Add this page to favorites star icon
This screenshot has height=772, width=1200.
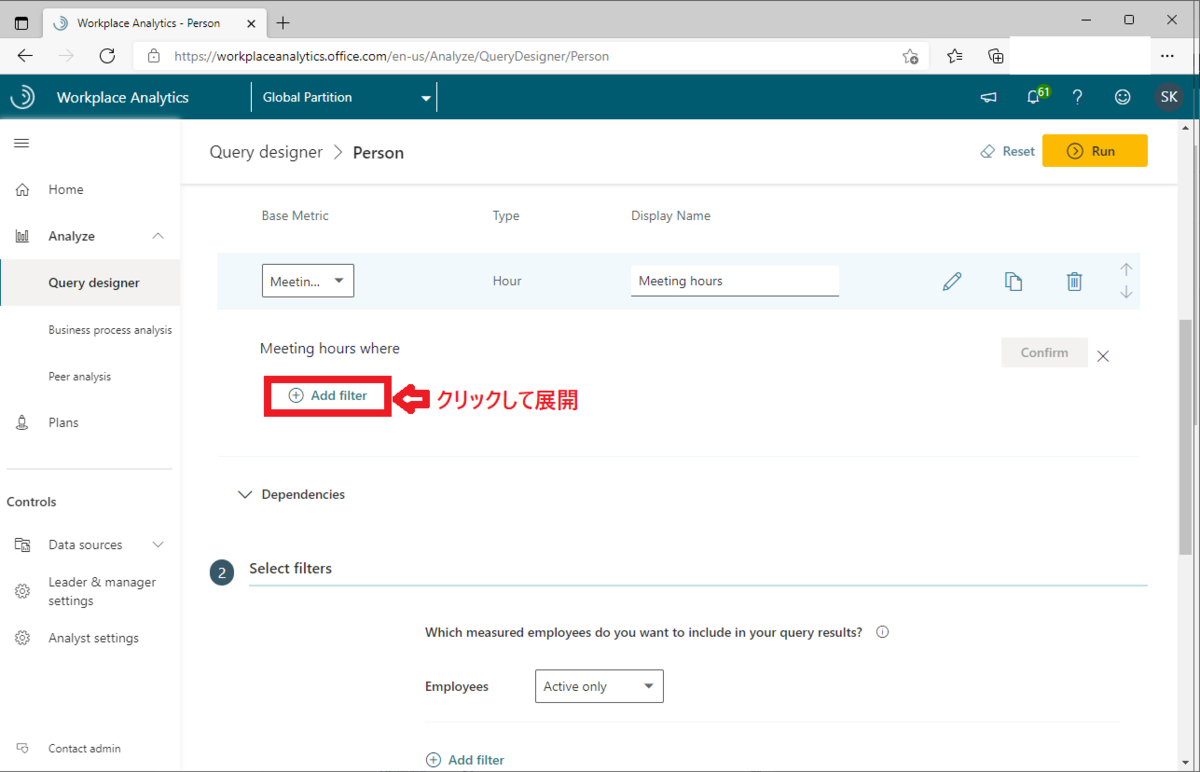pyautogui.click(x=910, y=56)
